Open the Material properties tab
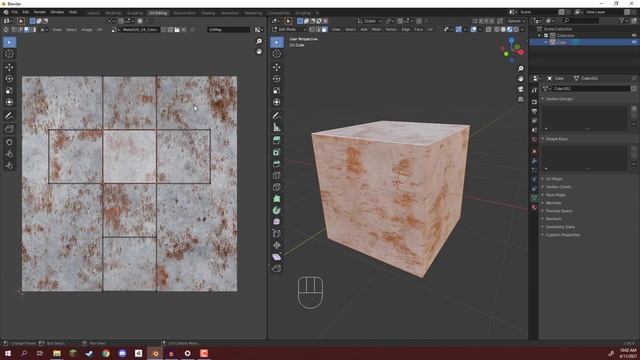Screen dimensions: 640x360 pos(534,207)
